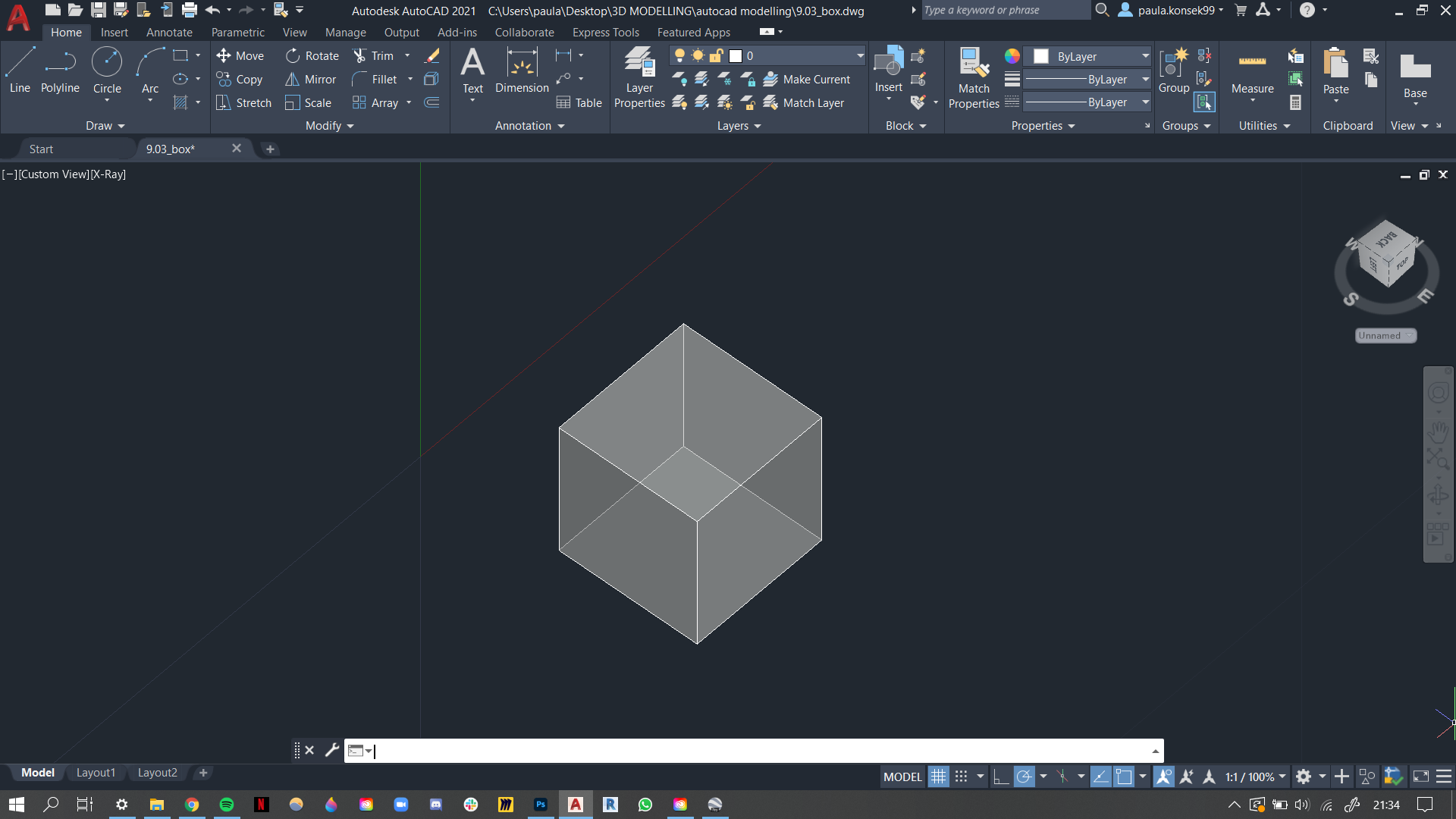The width and height of the screenshot is (1456, 819).
Task: Toggle snap mode in status bar
Action: pyautogui.click(x=962, y=777)
